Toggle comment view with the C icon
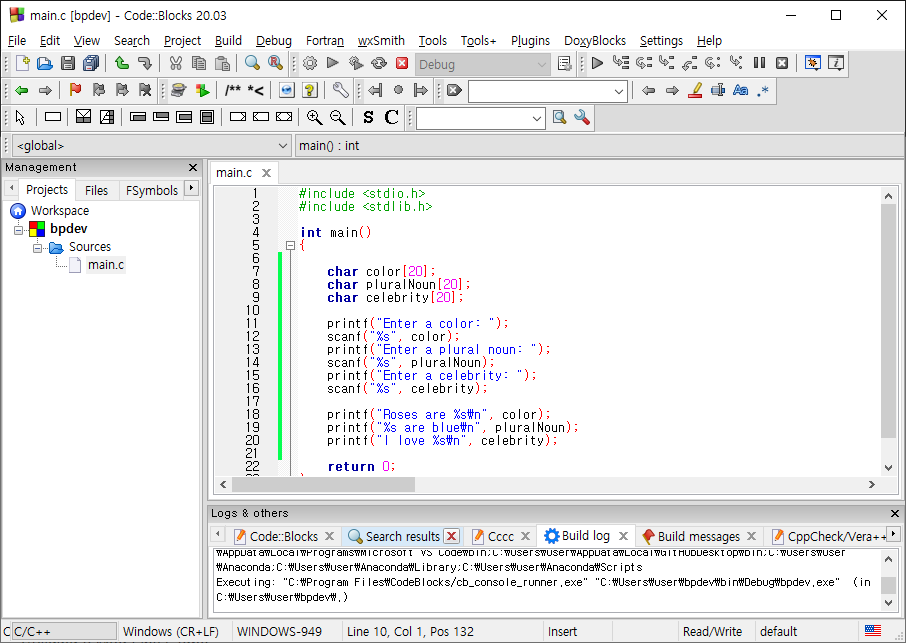The image size is (906, 643). click(391, 117)
